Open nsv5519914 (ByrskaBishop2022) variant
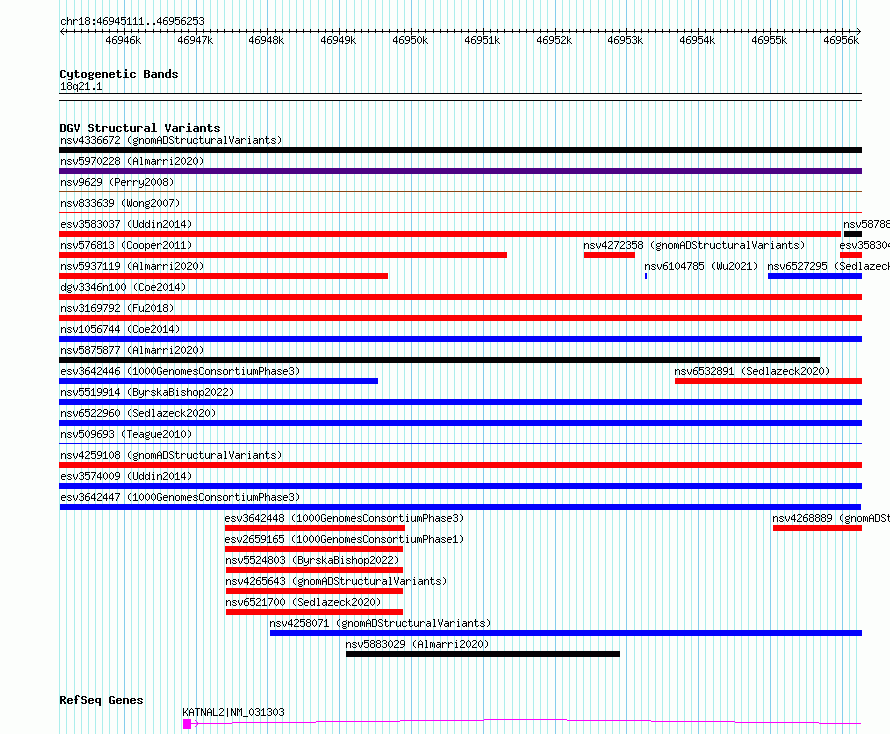The width and height of the screenshot is (890, 734). [x=147, y=392]
